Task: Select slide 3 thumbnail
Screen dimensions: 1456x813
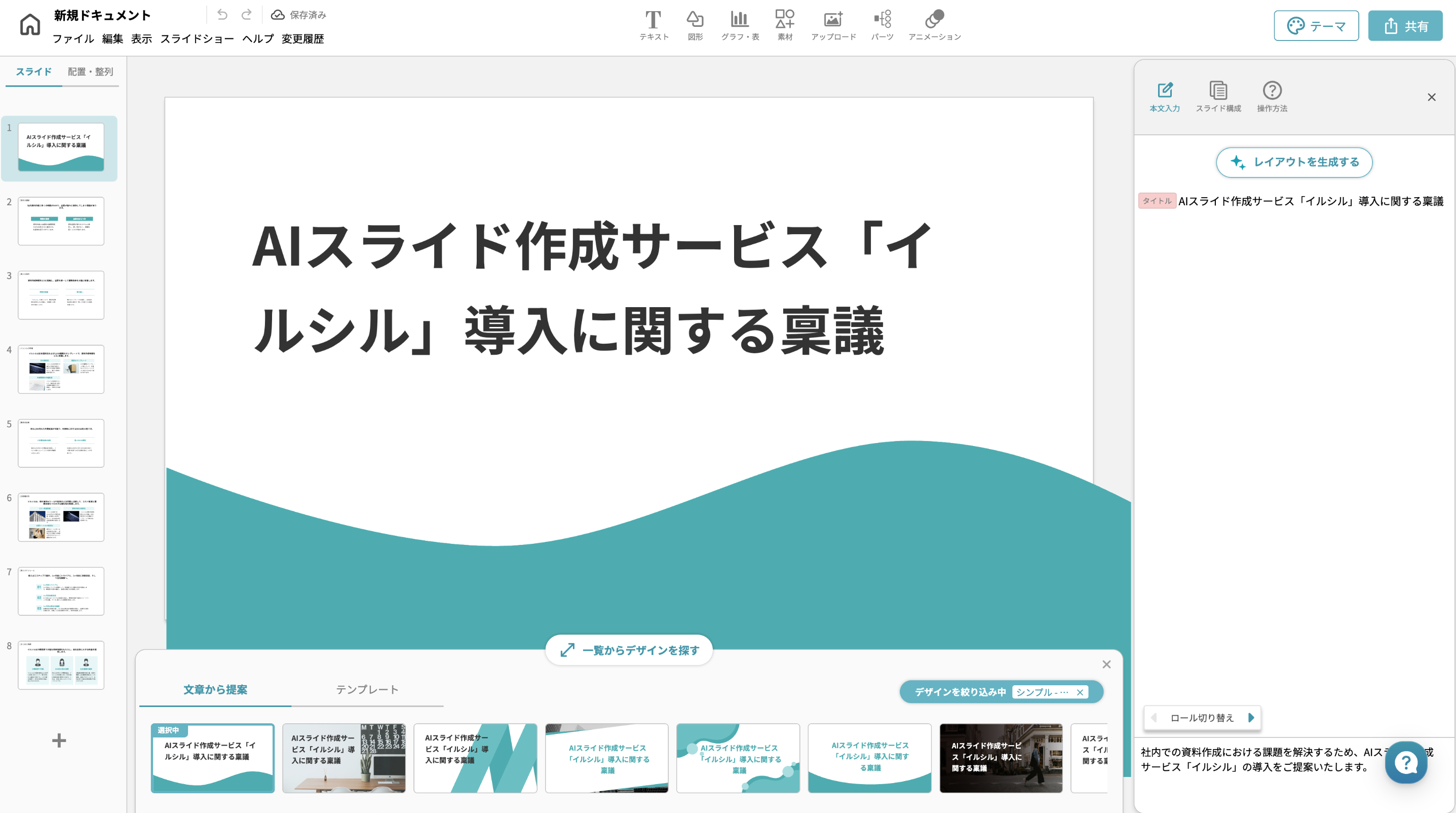Action: click(61, 295)
